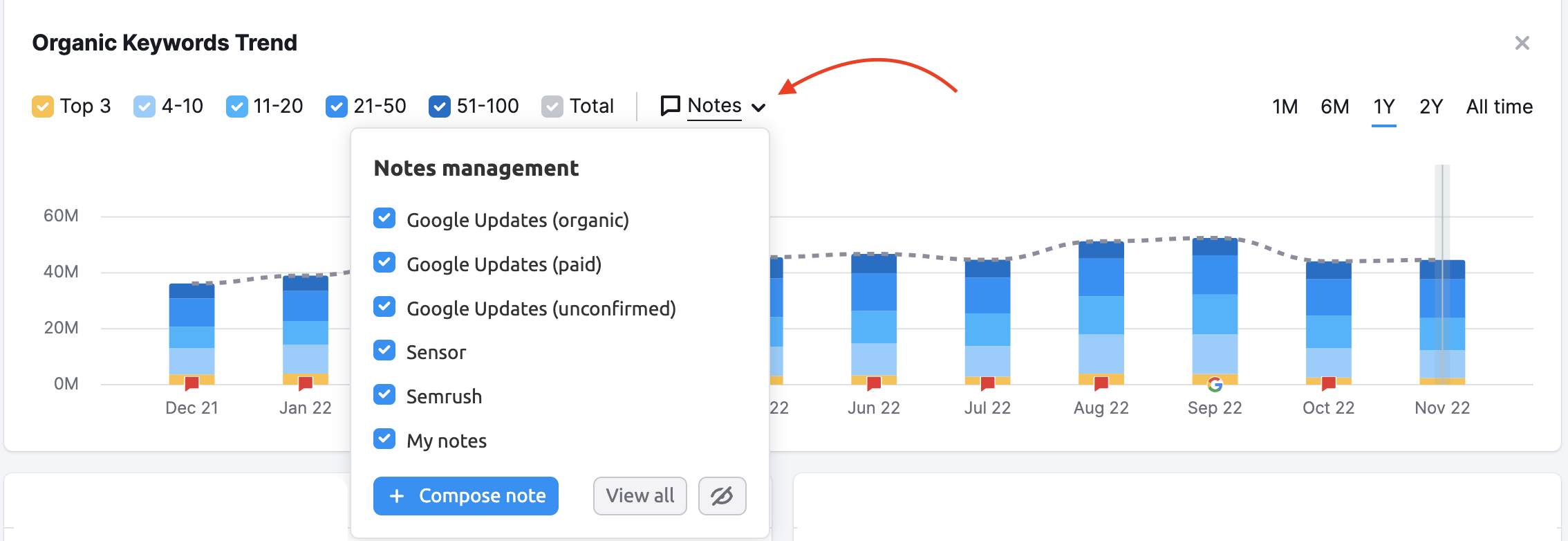
Task: Click the View all button
Action: click(640, 496)
